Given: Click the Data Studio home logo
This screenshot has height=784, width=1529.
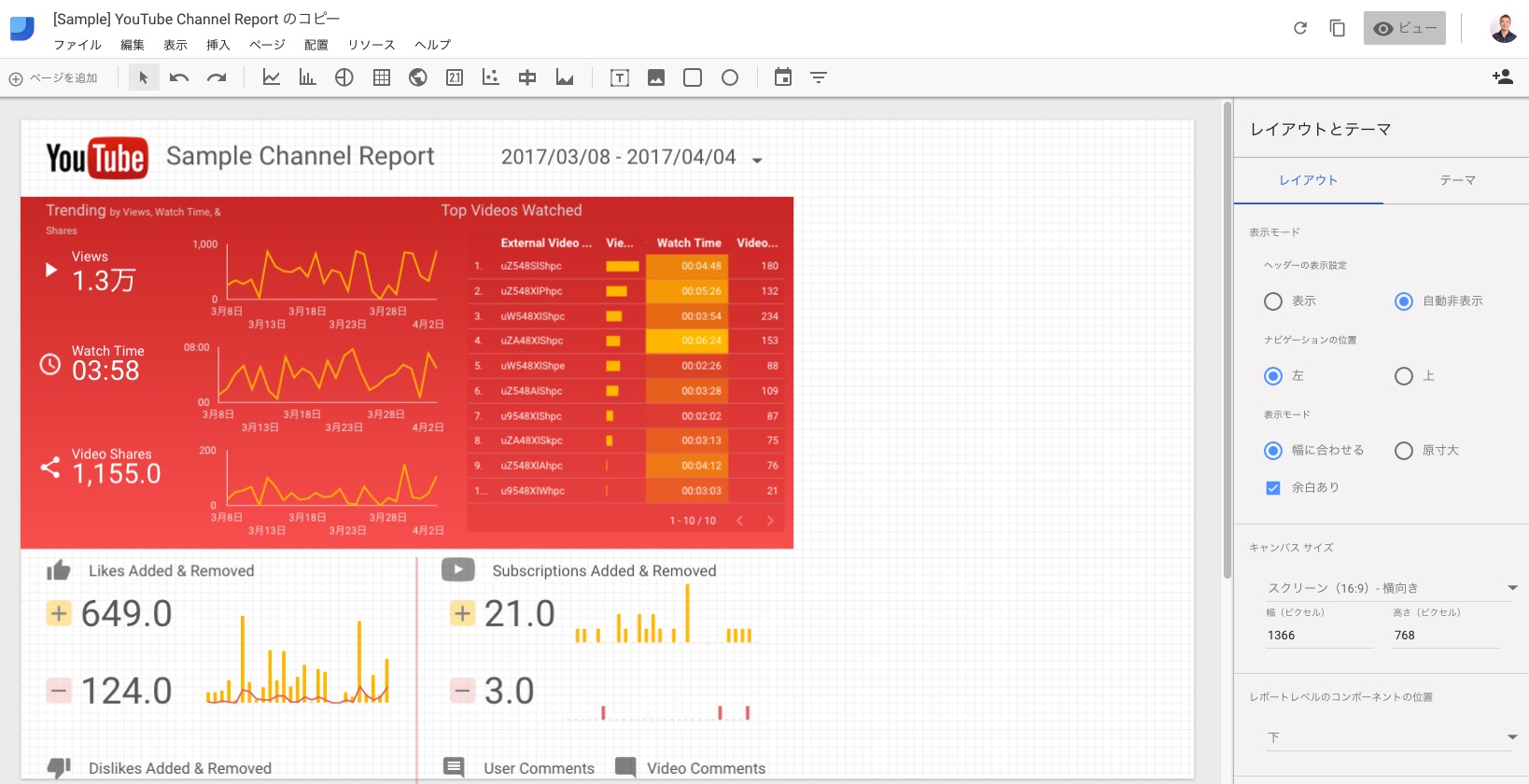Looking at the screenshot, I should [22, 28].
